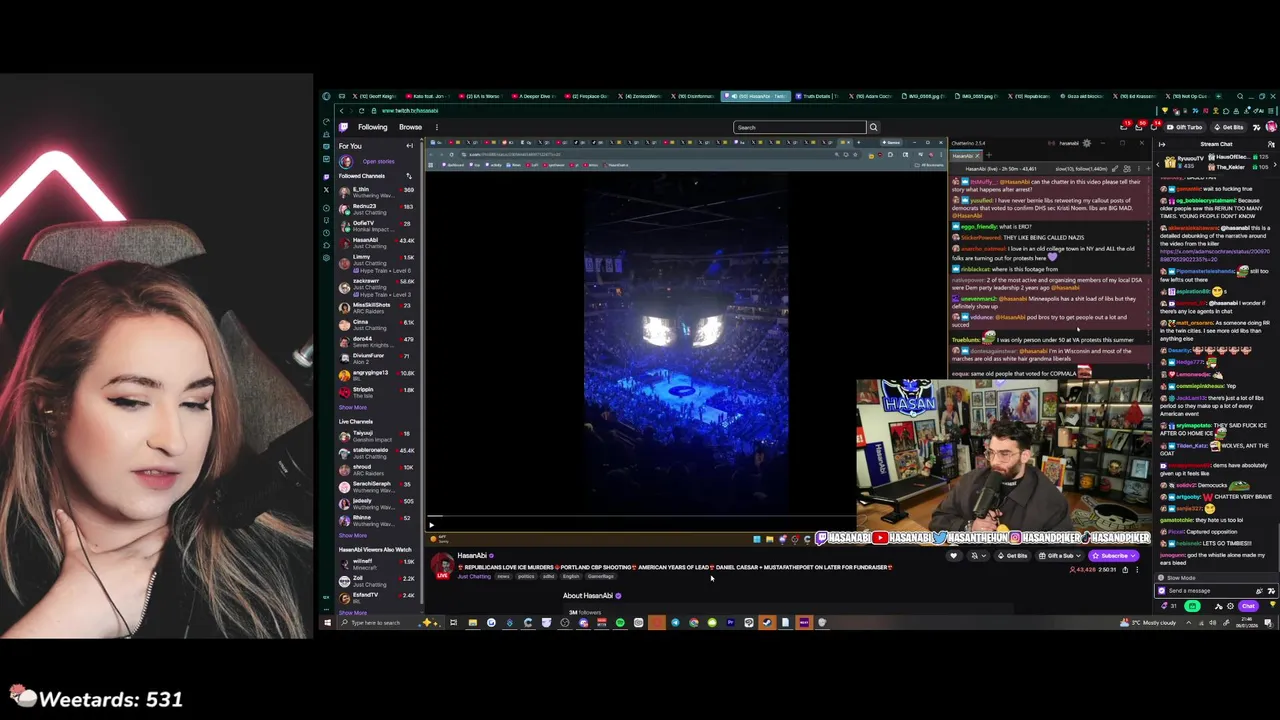Open the Browse page
The width and height of the screenshot is (1280, 720).
point(410,127)
